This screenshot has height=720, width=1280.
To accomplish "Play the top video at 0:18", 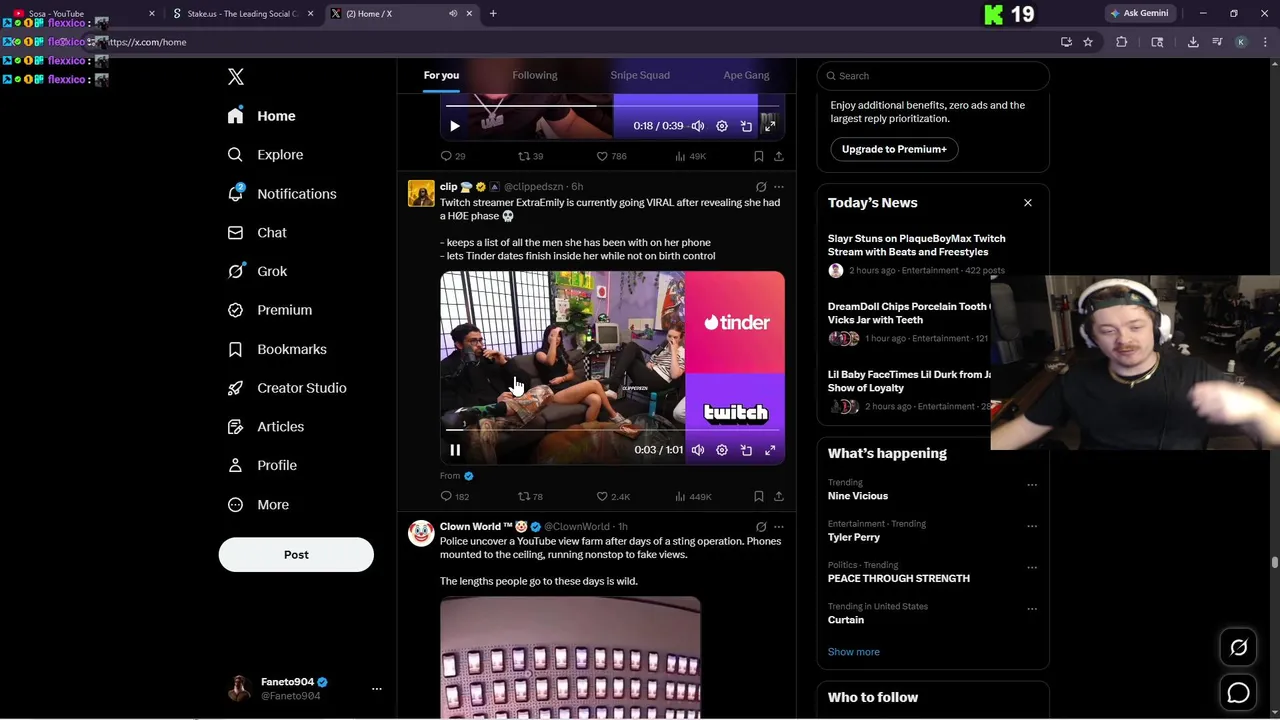I will 455,126.
